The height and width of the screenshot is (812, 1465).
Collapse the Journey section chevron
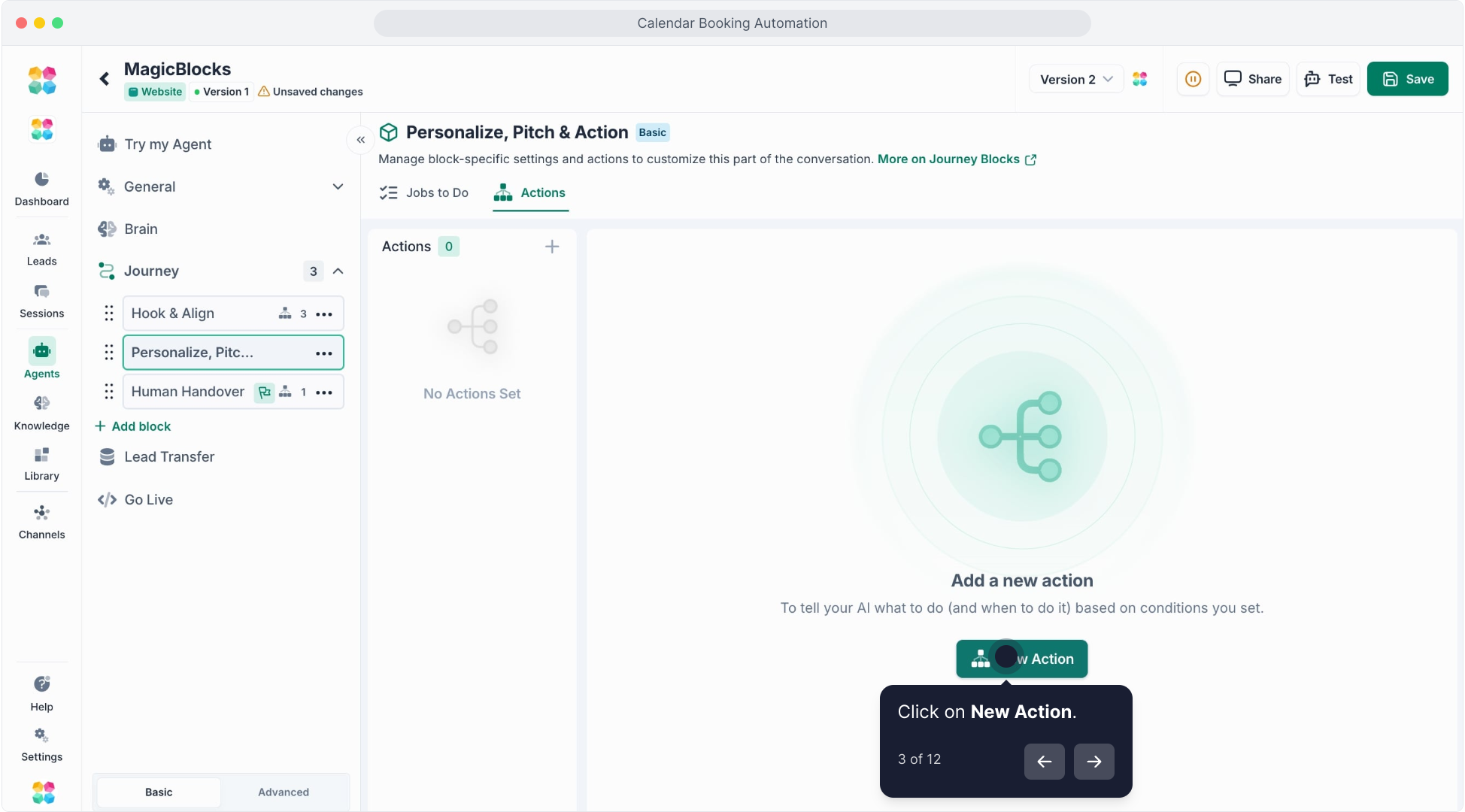point(338,271)
